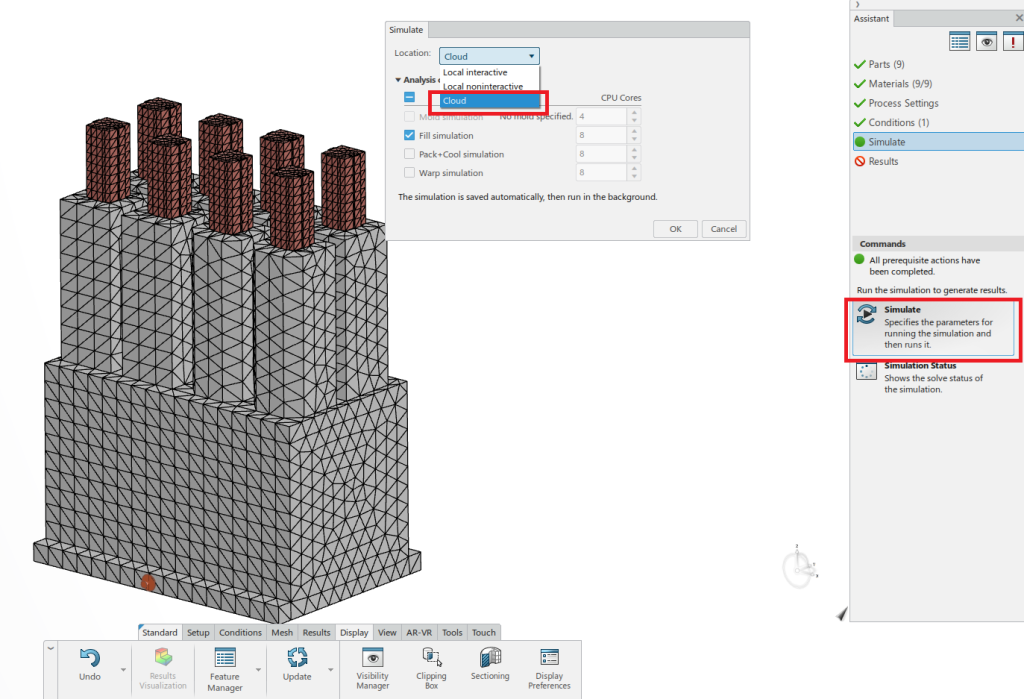
Task: Select Materials (9/9) in the Assistant list
Action: pyautogui.click(x=902, y=84)
